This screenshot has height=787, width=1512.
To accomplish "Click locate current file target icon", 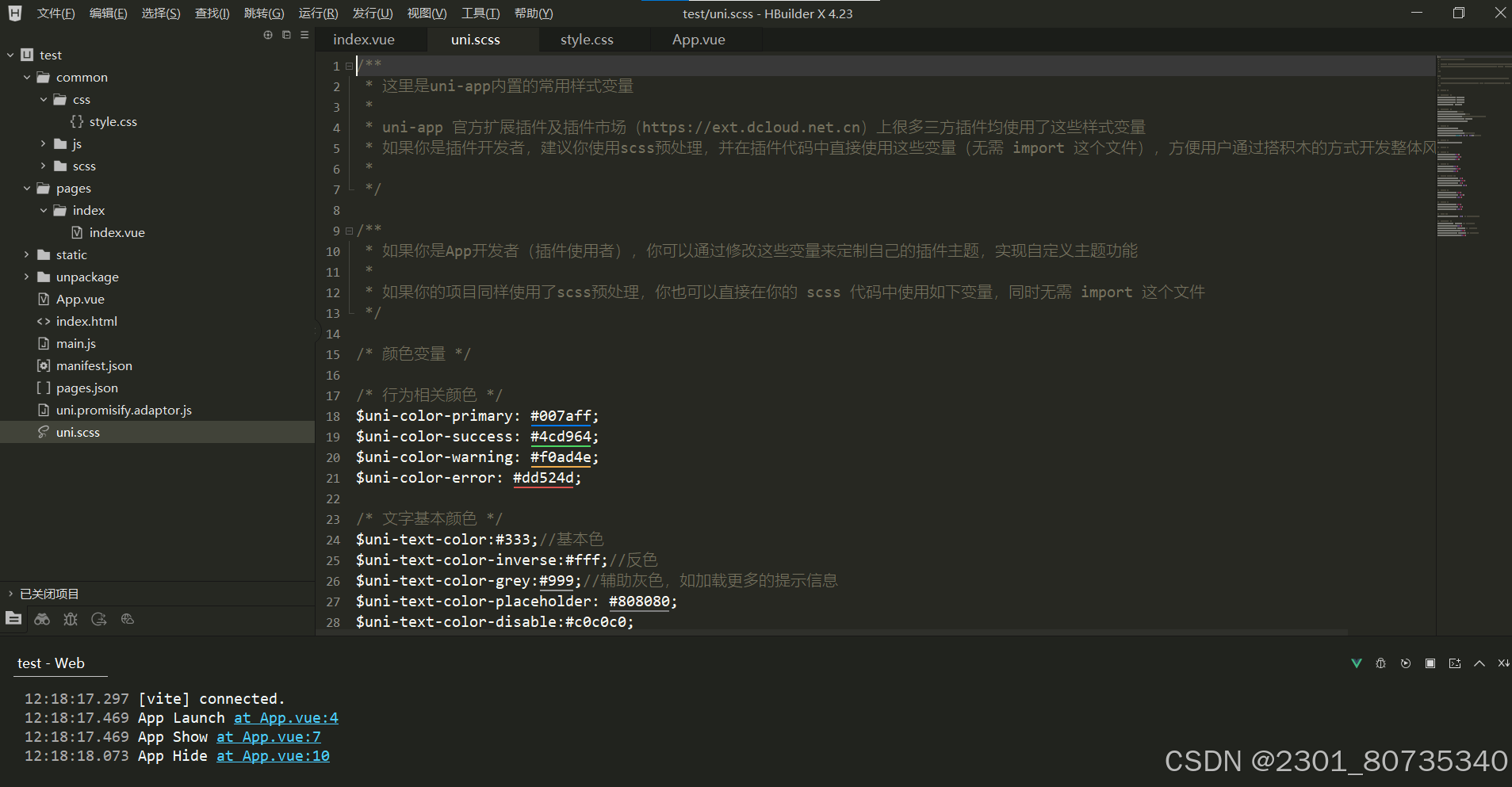I will (x=268, y=35).
